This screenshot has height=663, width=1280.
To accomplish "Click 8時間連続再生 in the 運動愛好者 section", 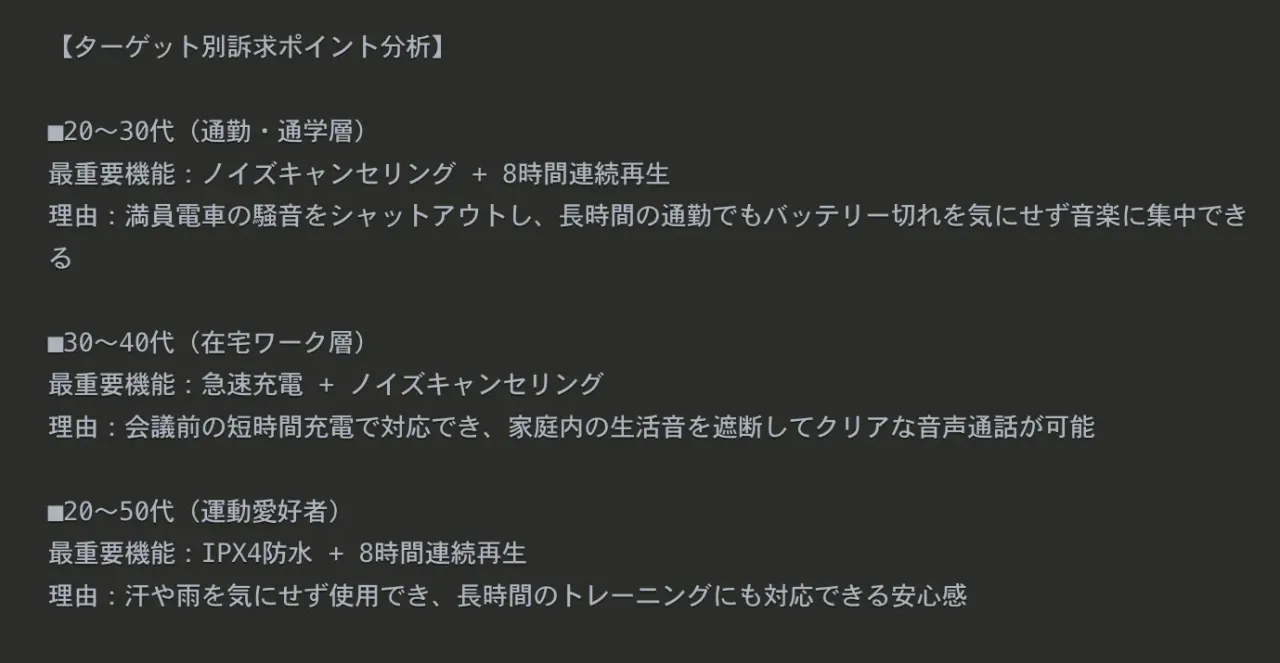I will pos(442,554).
